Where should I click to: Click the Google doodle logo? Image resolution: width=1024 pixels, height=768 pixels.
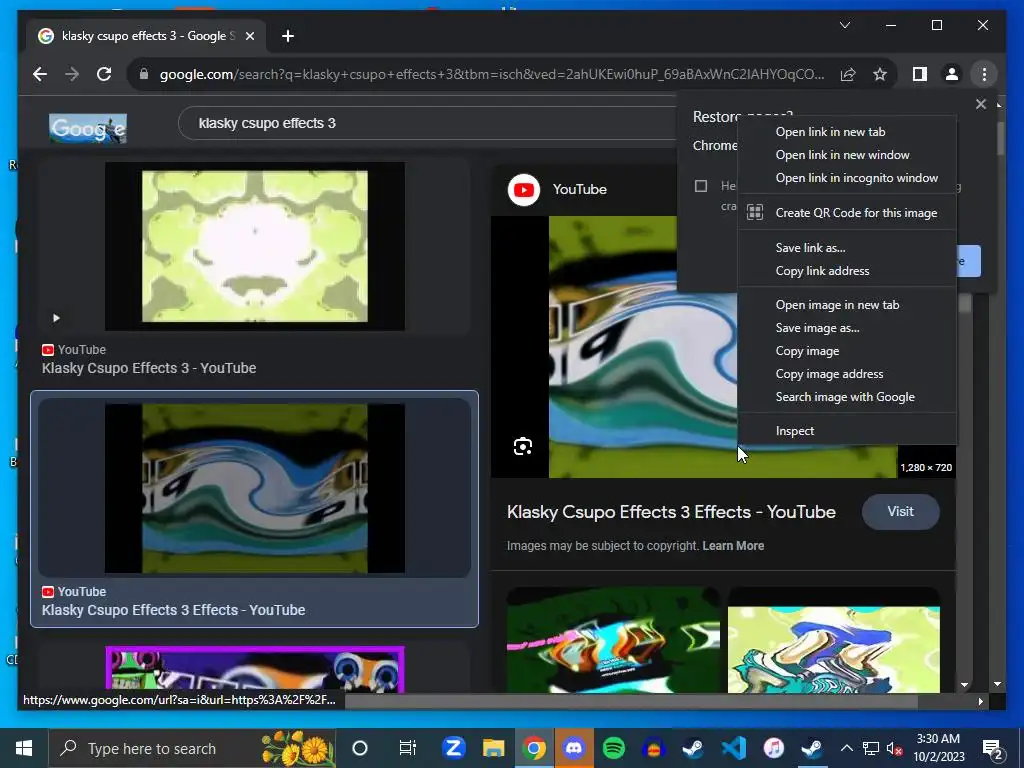(88, 129)
